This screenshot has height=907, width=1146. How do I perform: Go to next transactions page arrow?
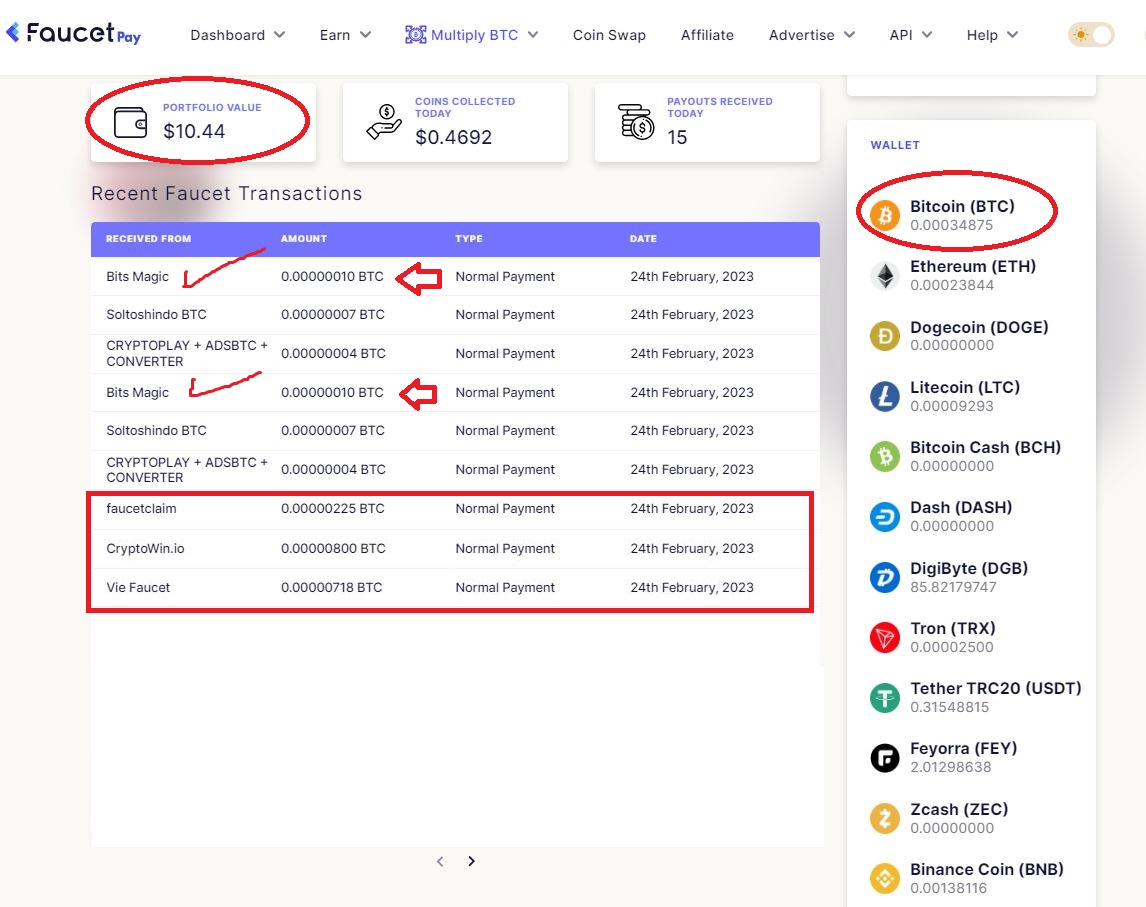(x=471, y=861)
